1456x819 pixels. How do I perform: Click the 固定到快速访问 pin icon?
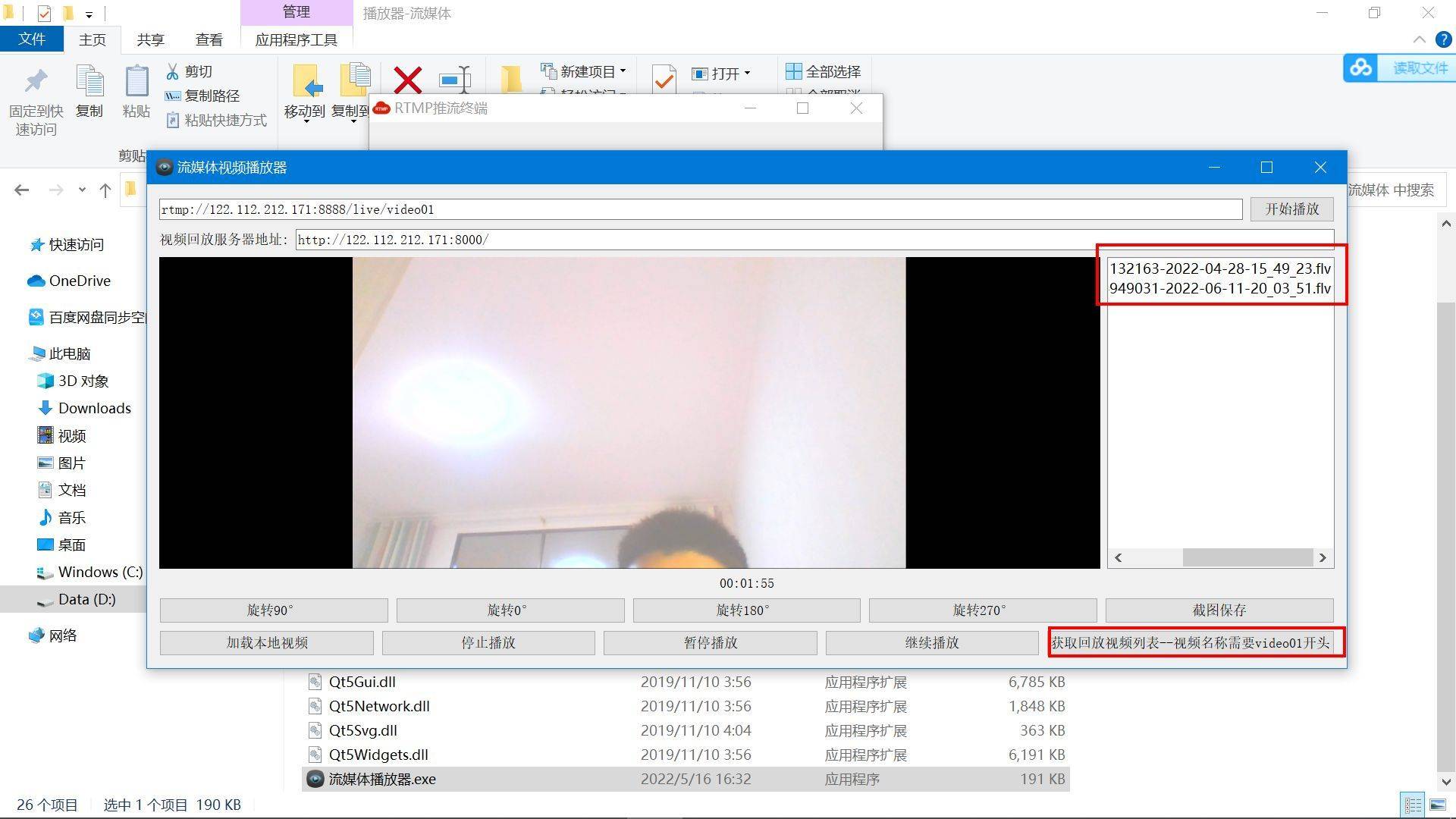coord(36,82)
